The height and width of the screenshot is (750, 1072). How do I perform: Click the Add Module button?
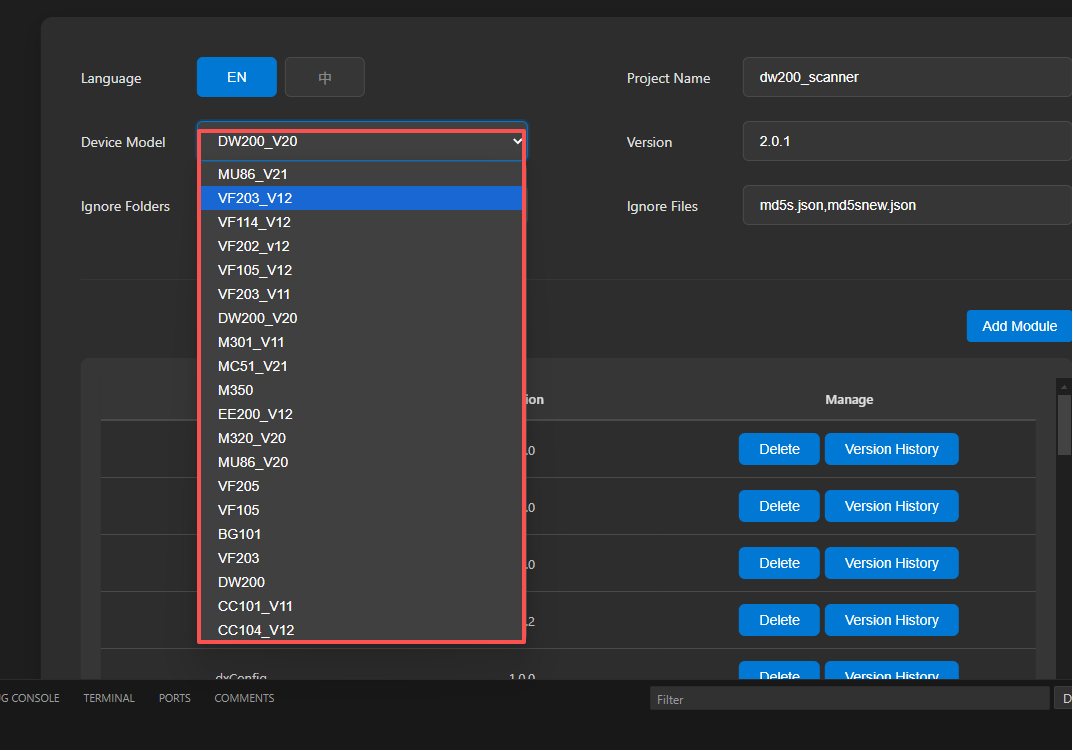[x=1019, y=325]
